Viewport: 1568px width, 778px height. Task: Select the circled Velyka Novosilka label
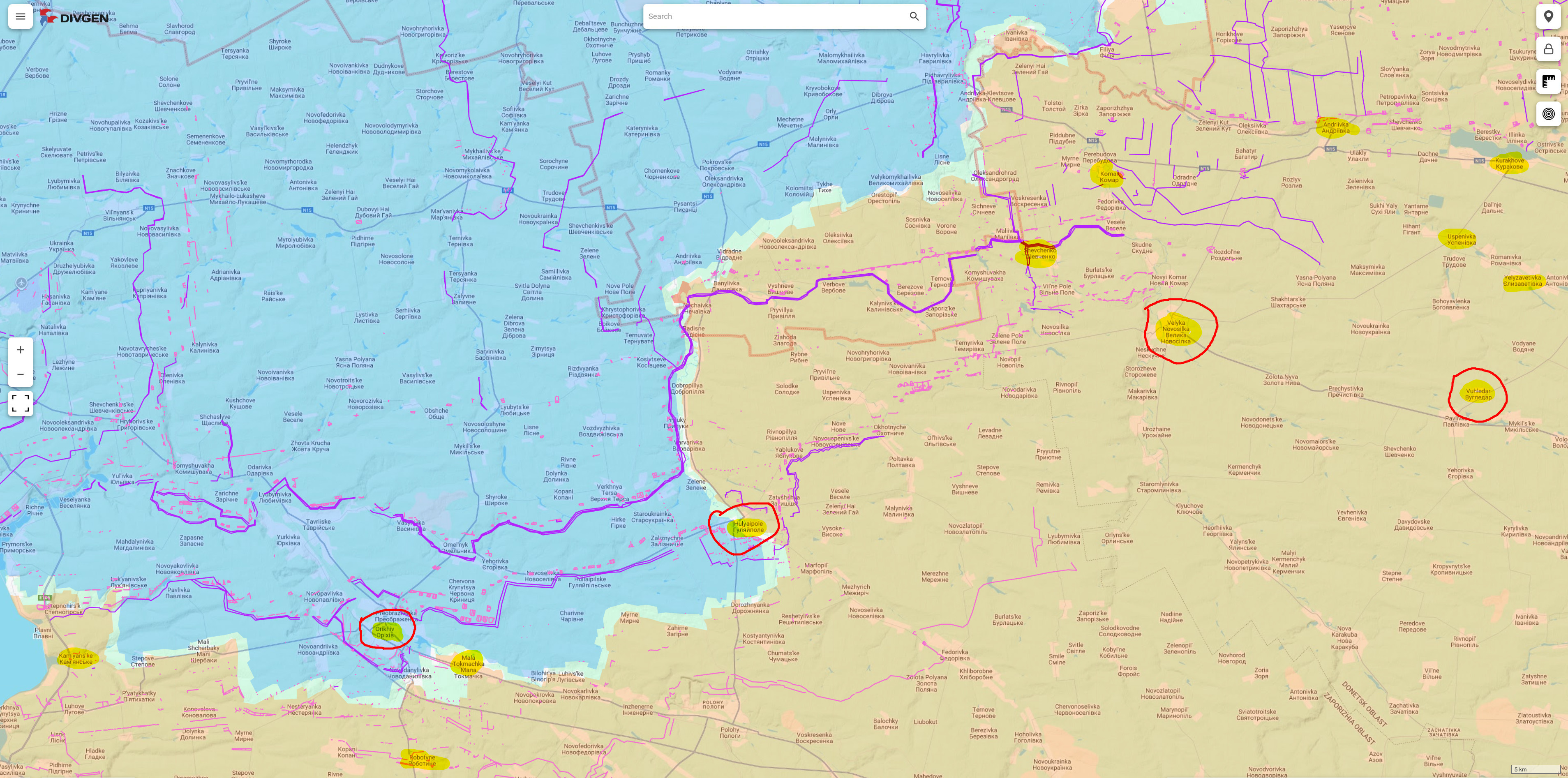coord(1176,332)
